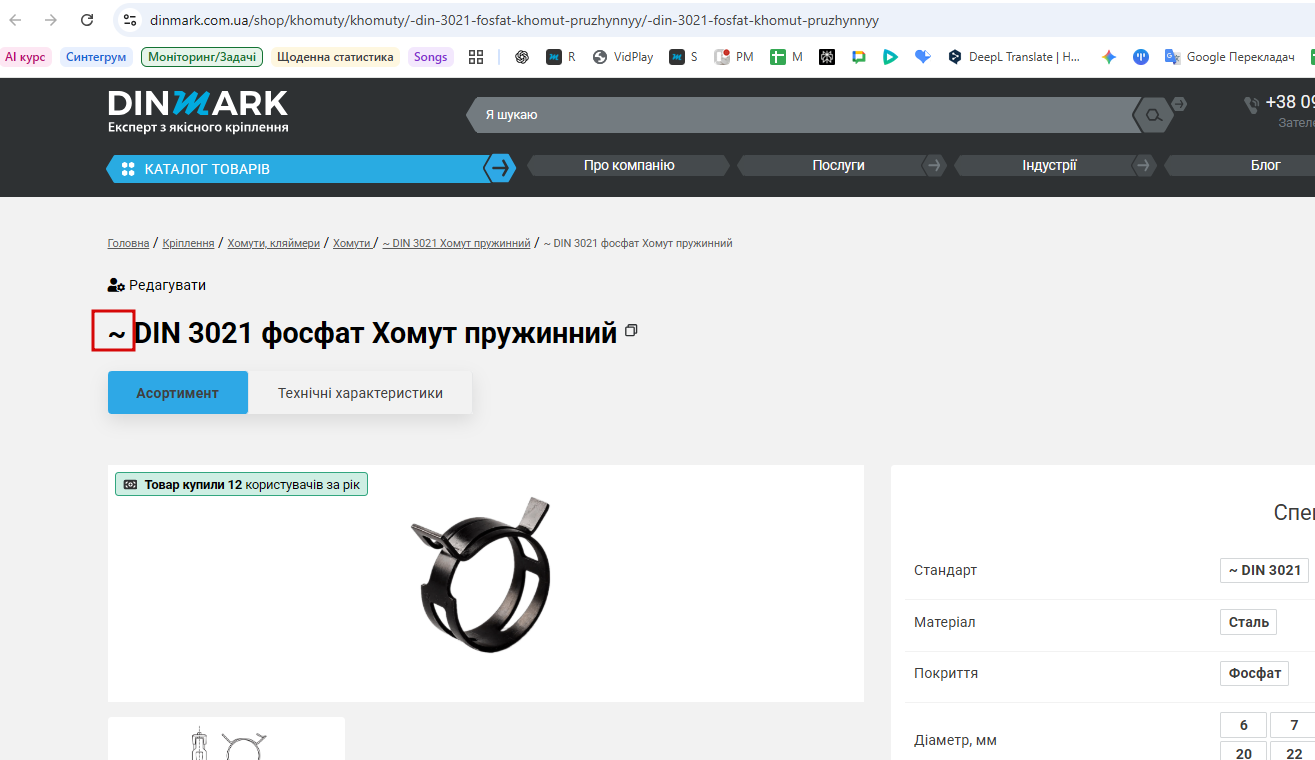Click the Товар купили 12 користувачів badge
The height and width of the screenshot is (760, 1315).
click(x=241, y=484)
